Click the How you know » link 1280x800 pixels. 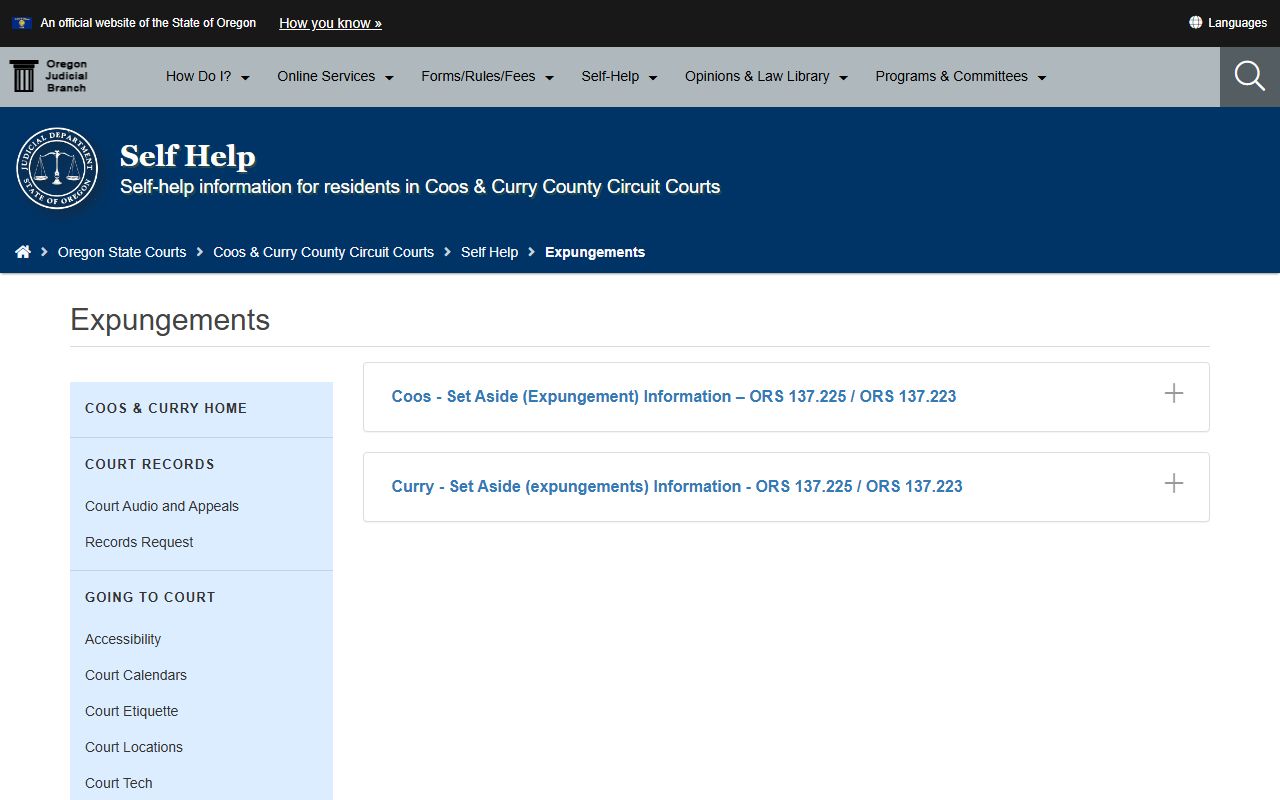330,23
